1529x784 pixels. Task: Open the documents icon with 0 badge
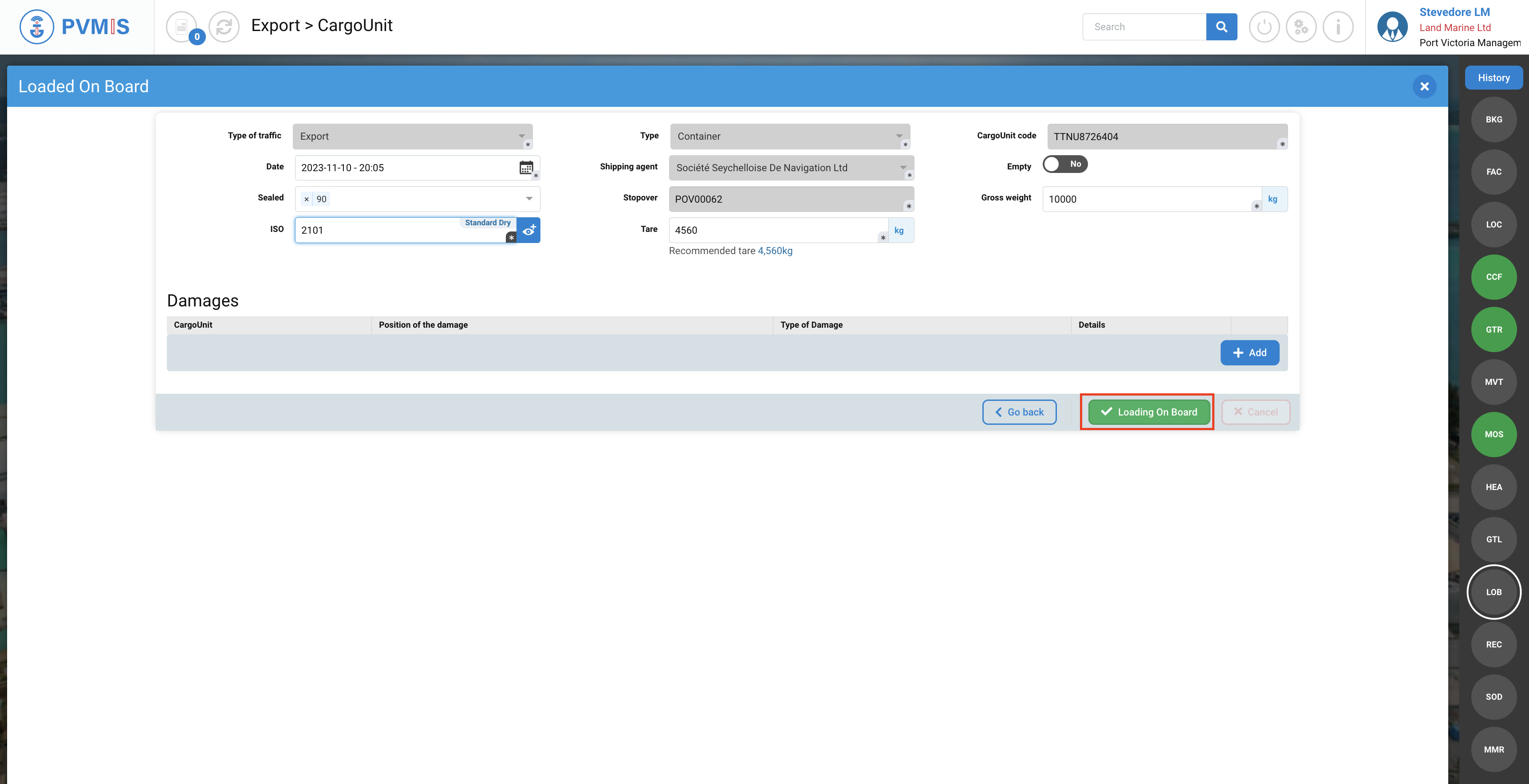(x=181, y=27)
